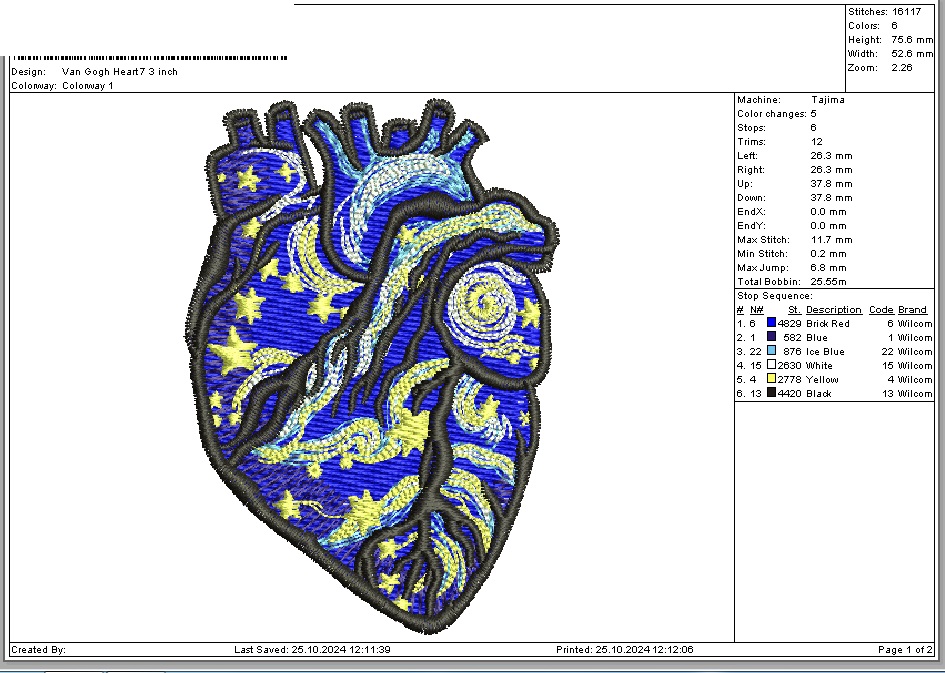Click the 'Stop Sequence:' heading

pyautogui.click(x=774, y=296)
